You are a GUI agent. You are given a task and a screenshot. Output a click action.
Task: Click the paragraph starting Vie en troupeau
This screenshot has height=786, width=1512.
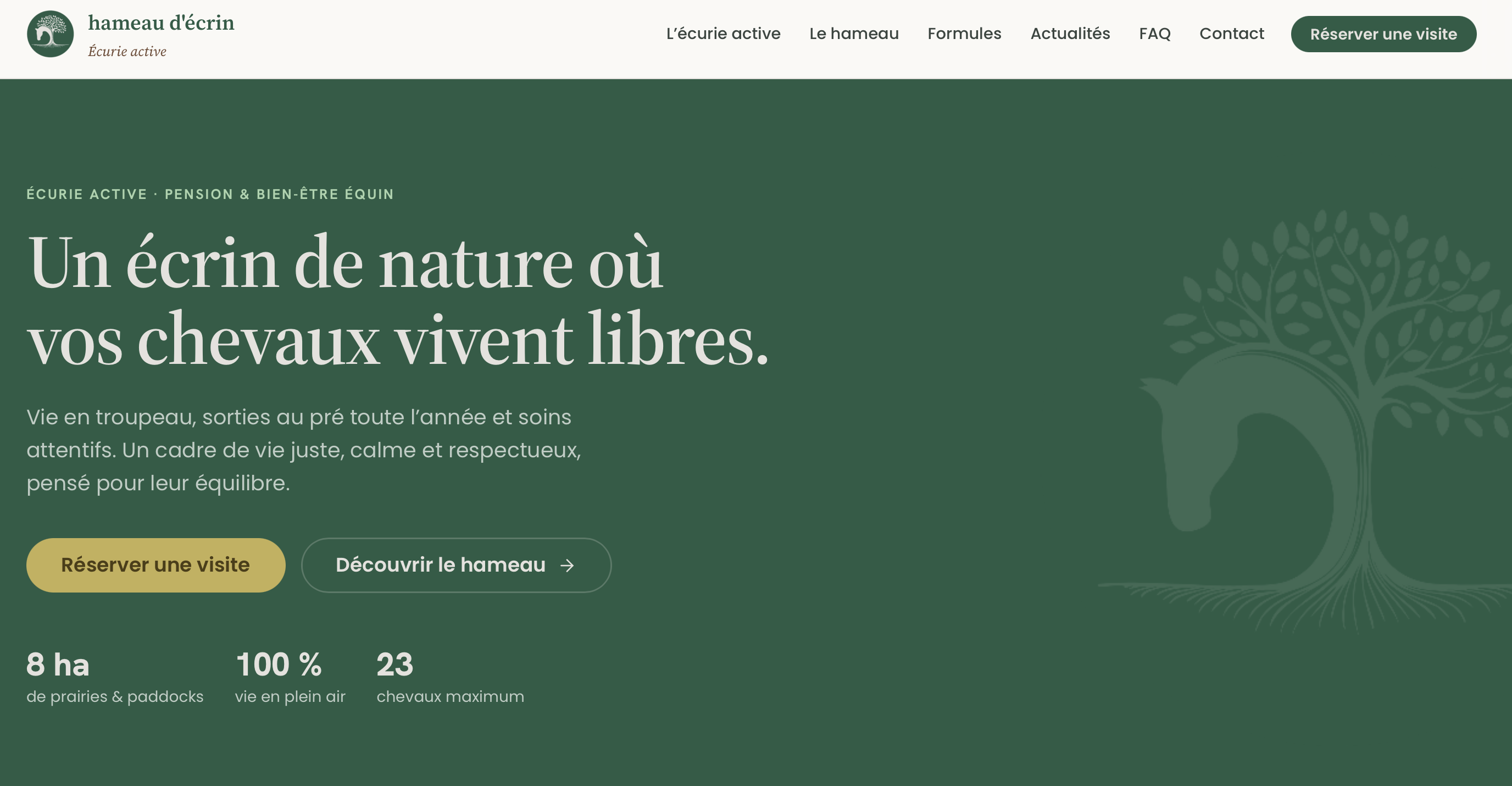(303, 450)
